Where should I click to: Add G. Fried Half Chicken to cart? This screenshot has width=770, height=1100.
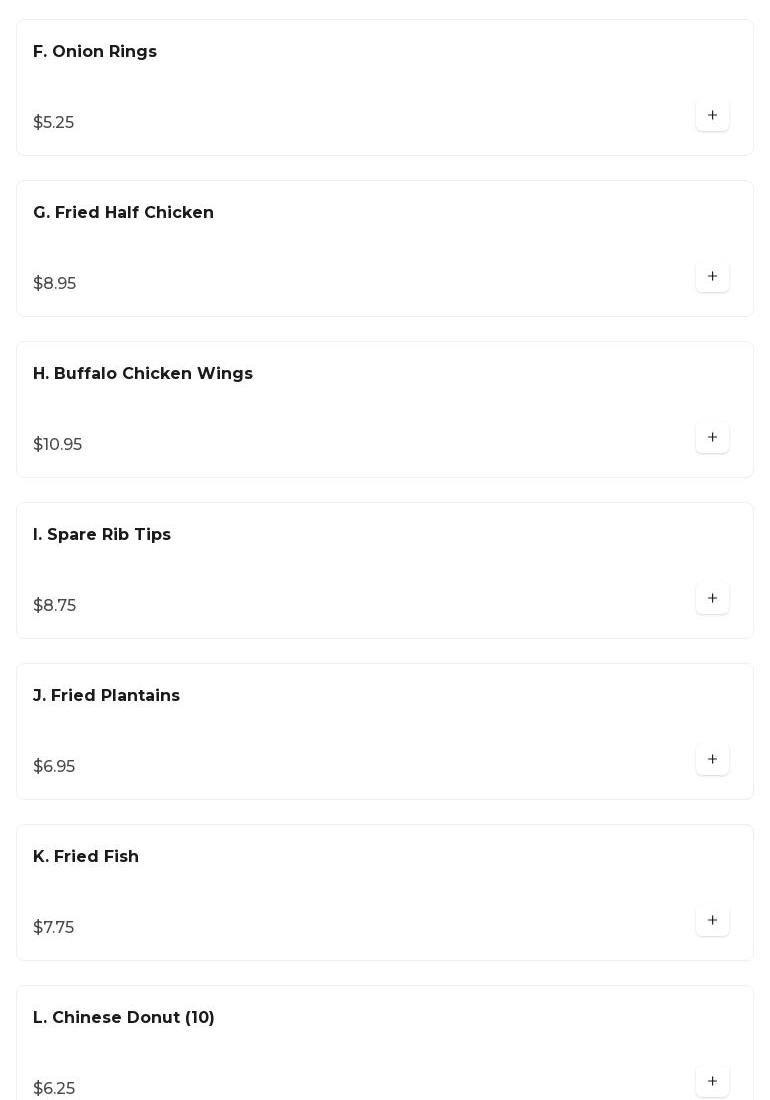click(x=712, y=277)
